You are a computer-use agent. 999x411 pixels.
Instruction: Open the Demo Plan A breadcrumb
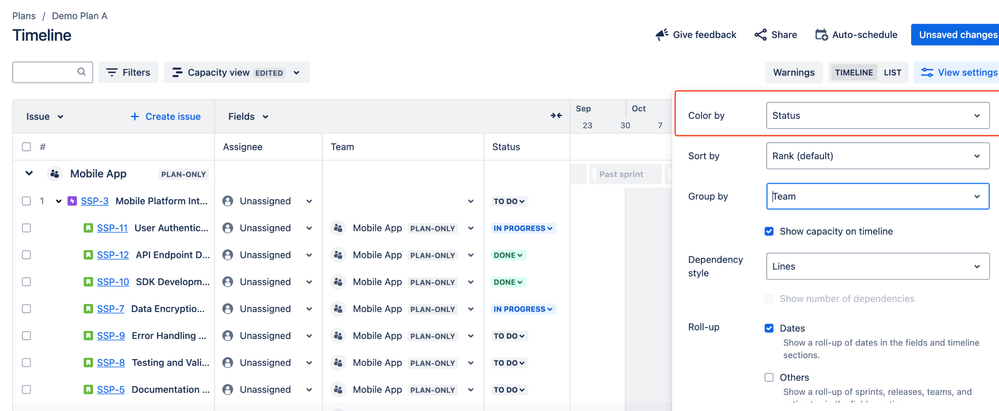click(x=80, y=15)
